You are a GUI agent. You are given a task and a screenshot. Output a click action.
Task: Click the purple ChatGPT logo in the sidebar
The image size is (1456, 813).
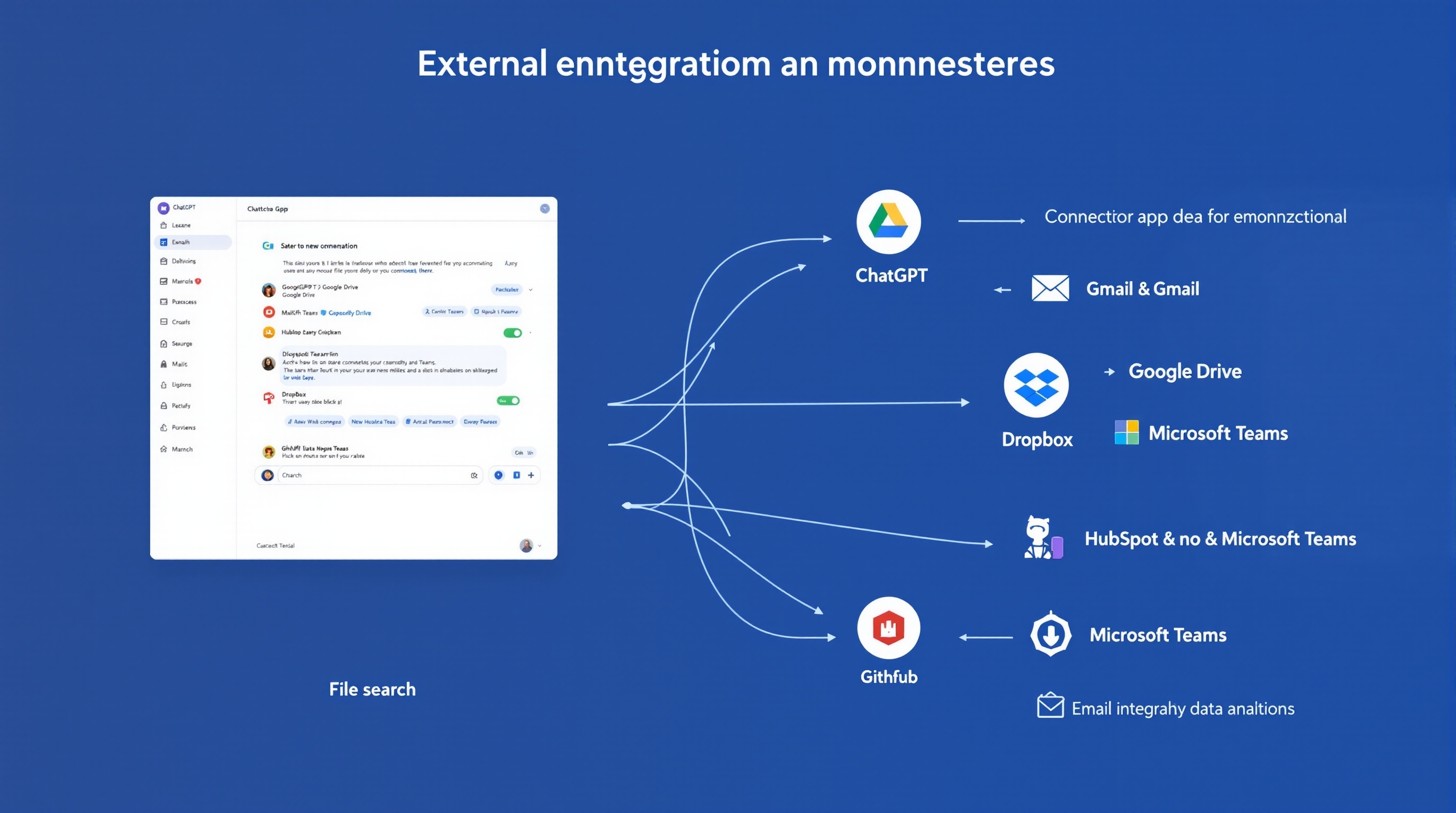163,208
